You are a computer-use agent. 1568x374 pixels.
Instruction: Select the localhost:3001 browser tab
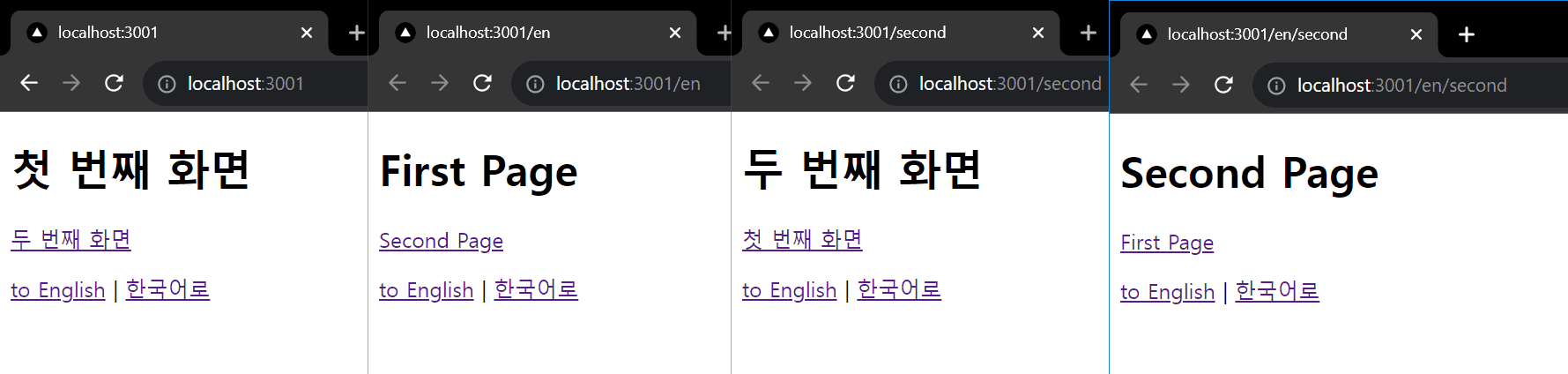pyautogui.click(x=169, y=33)
